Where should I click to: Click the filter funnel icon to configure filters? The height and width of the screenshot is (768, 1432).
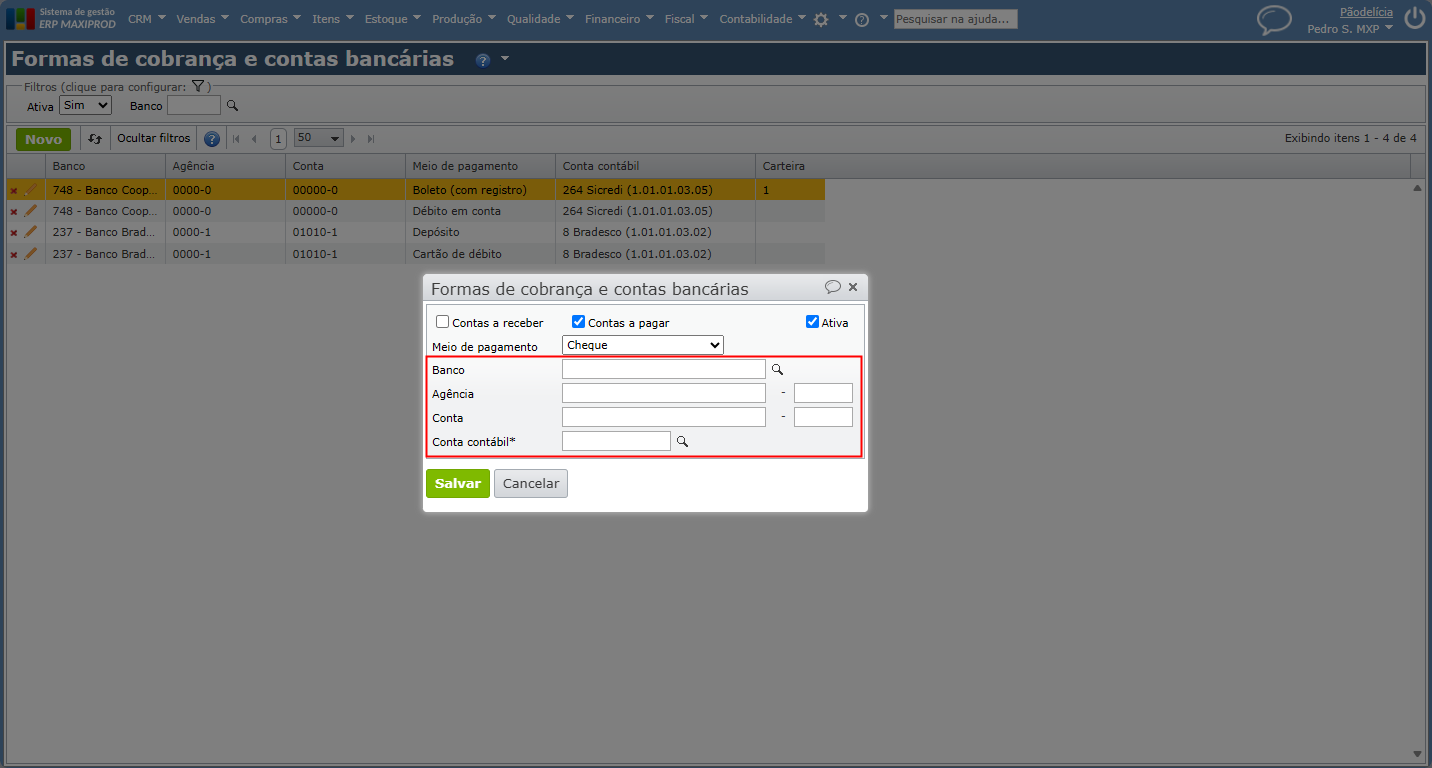pyautogui.click(x=198, y=87)
